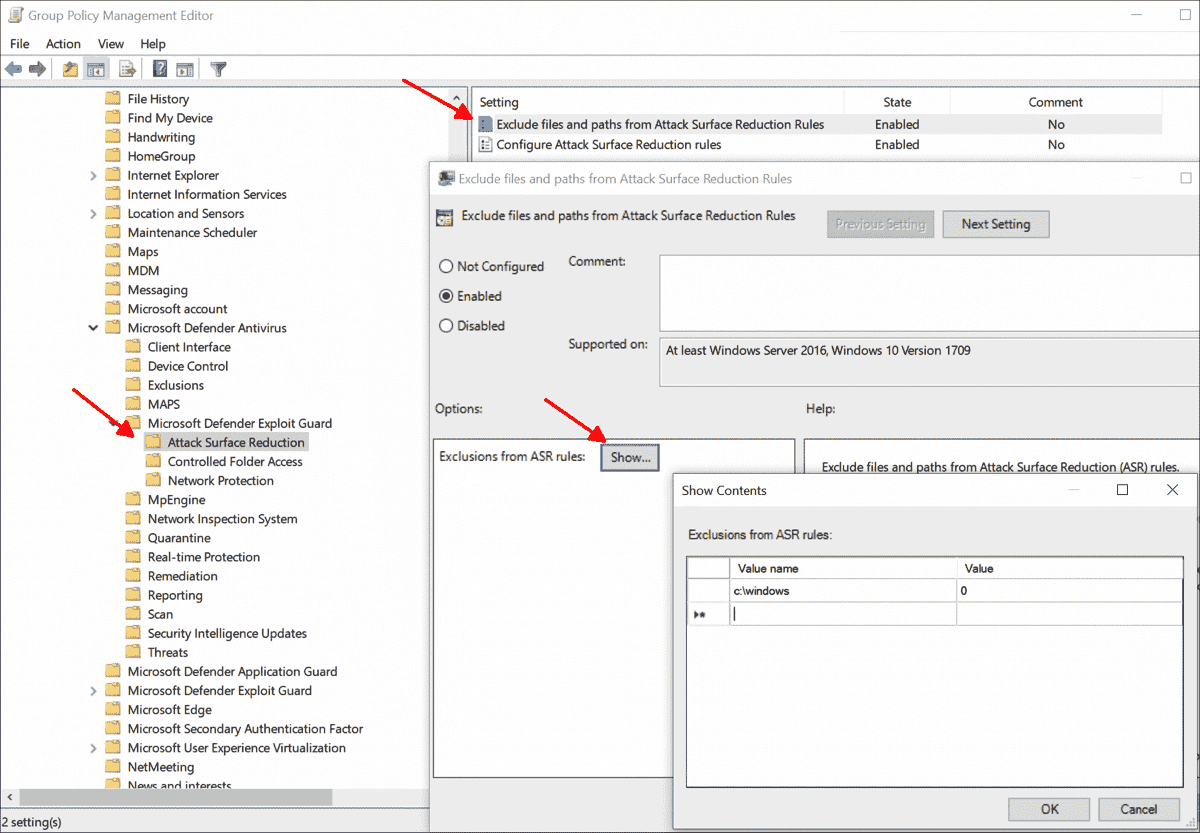
Task: Click the Up one level folder icon
Action: tap(69, 68)
